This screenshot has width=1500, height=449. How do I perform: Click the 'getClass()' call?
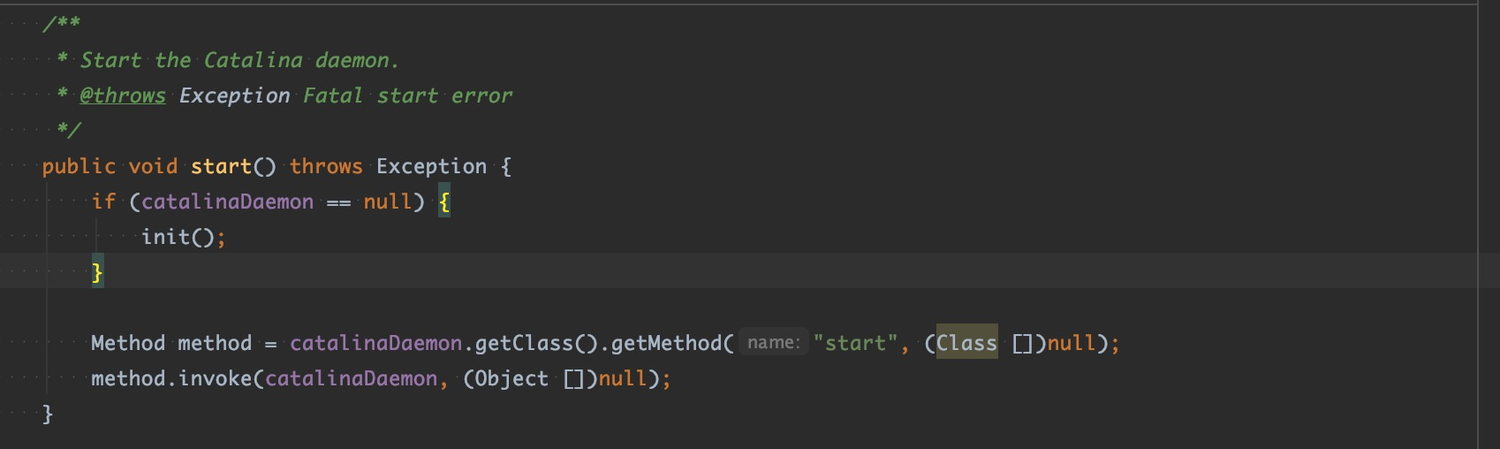536,343
